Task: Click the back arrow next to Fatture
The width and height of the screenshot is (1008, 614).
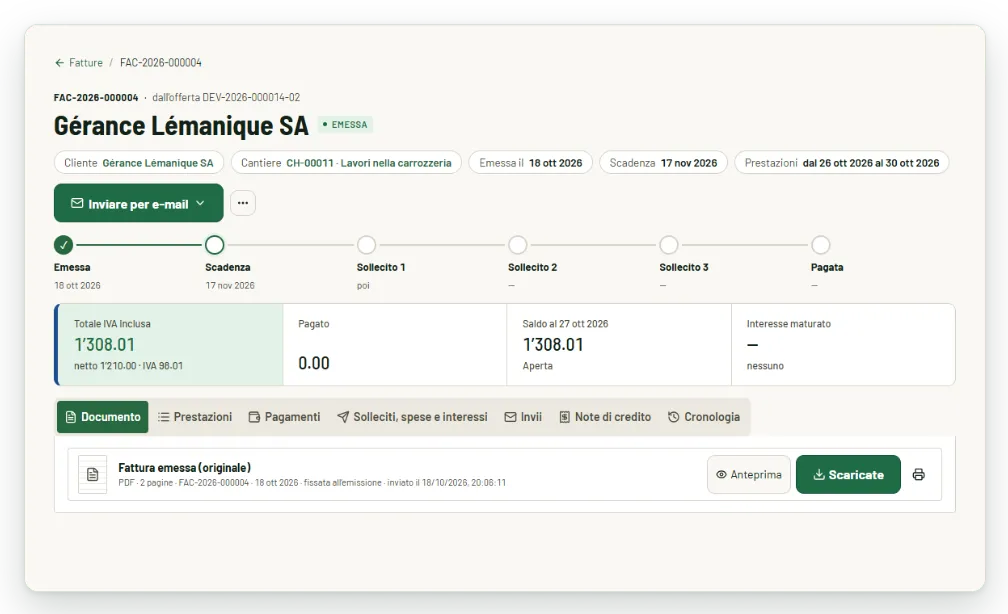Action: pos(60,63)
